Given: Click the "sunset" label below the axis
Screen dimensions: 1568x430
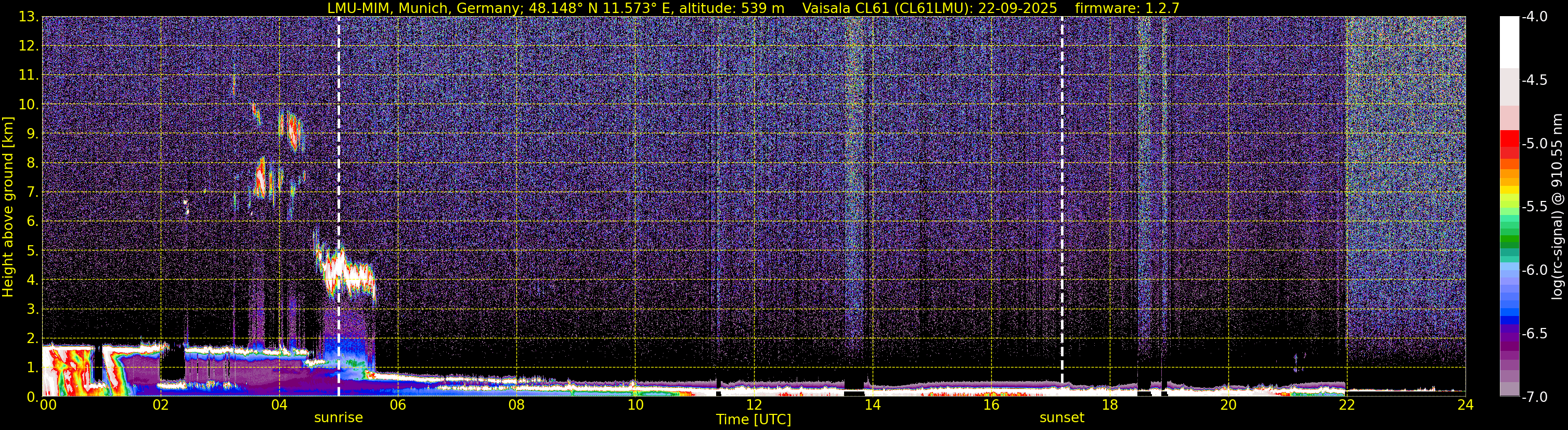Looking at the screenshot, I should click(x=1061, y=418).
